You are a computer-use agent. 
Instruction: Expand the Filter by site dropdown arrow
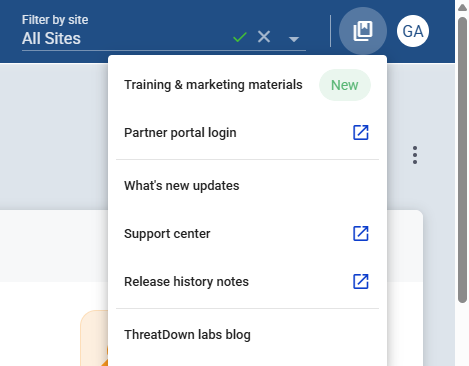[294, 39]
